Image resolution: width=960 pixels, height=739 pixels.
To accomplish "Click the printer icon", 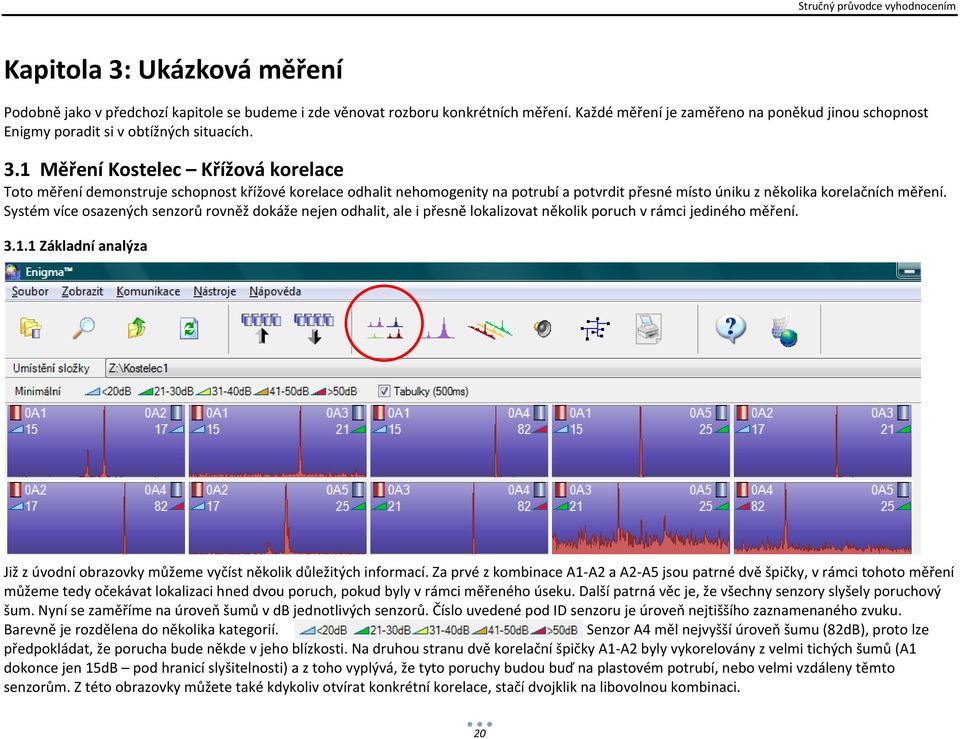I will point(648,329).
